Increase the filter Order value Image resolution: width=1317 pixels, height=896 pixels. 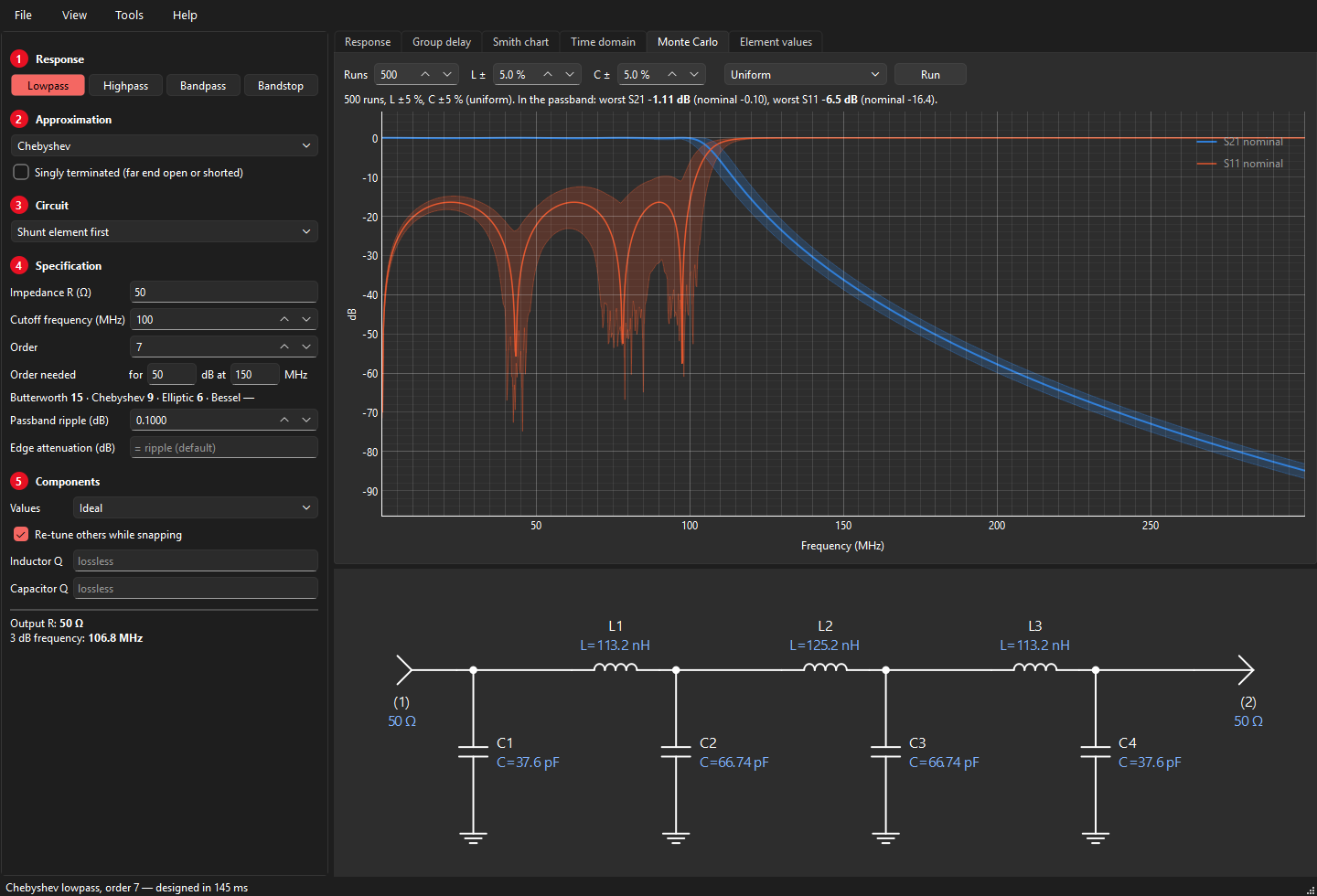pos(284,347)
